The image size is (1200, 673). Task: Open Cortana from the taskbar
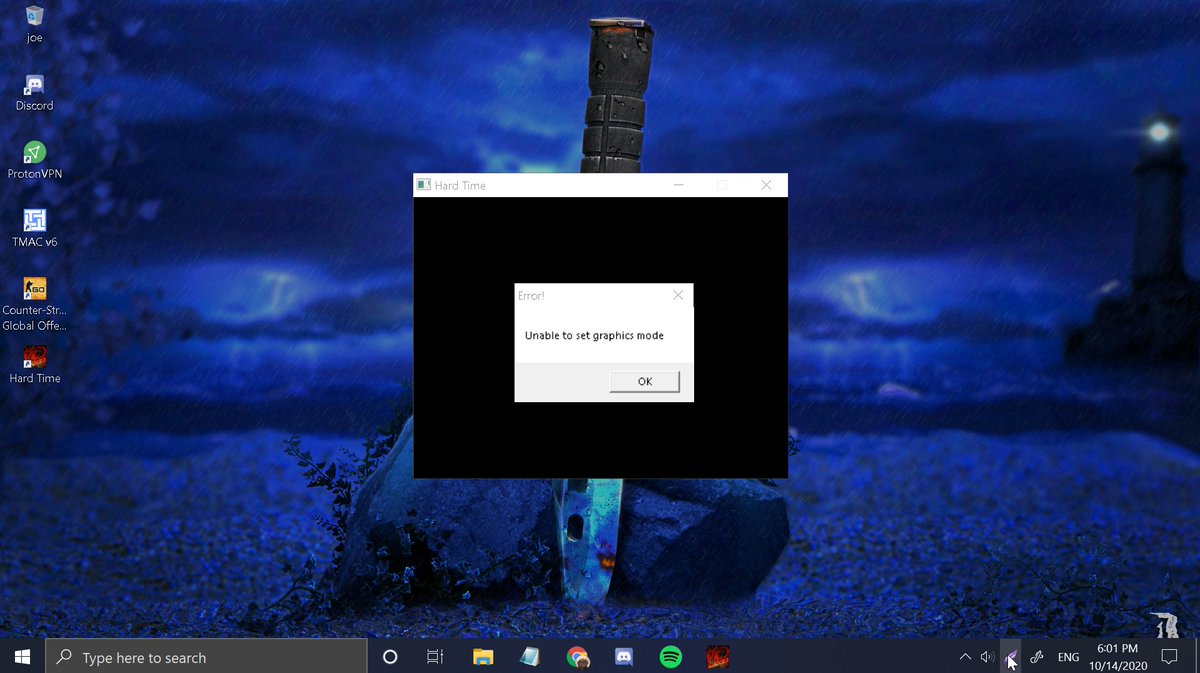(390, 657)
